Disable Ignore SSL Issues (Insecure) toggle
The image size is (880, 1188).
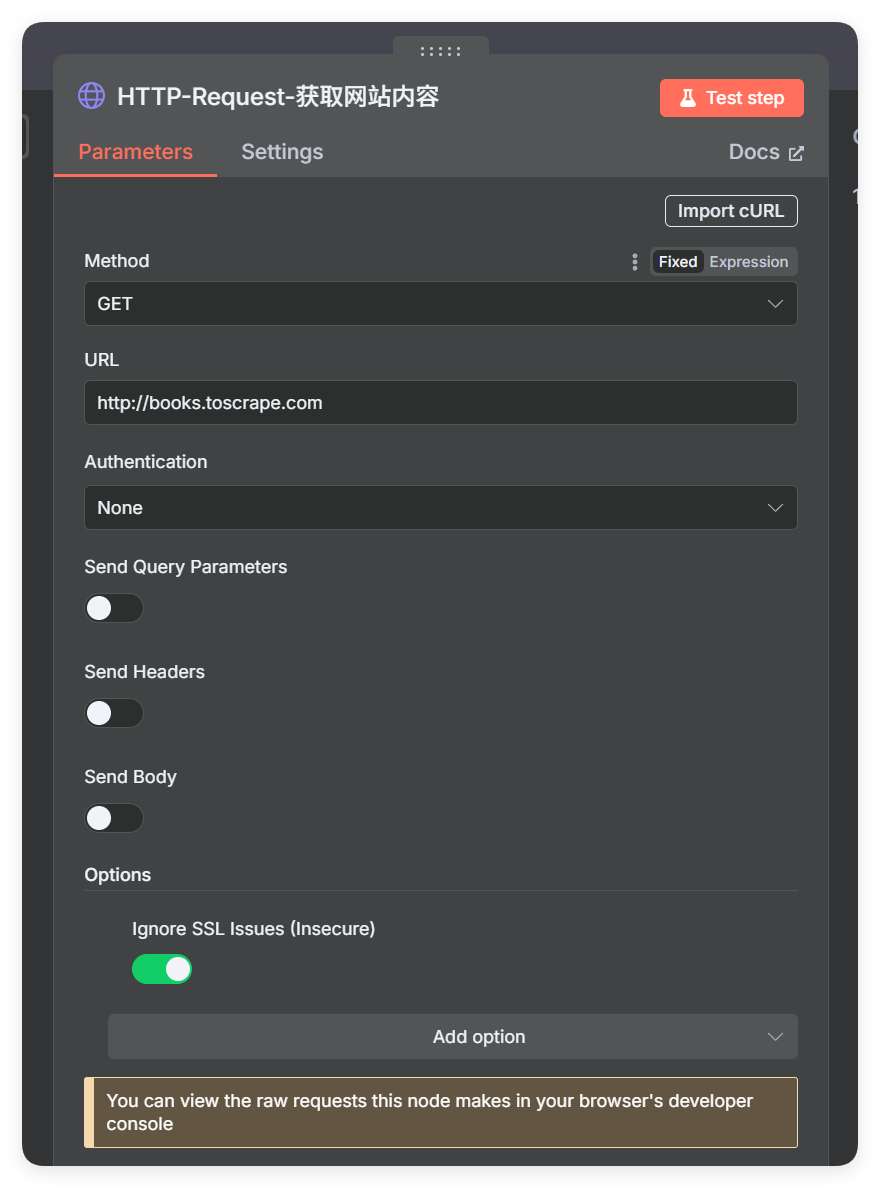(161, 969)
